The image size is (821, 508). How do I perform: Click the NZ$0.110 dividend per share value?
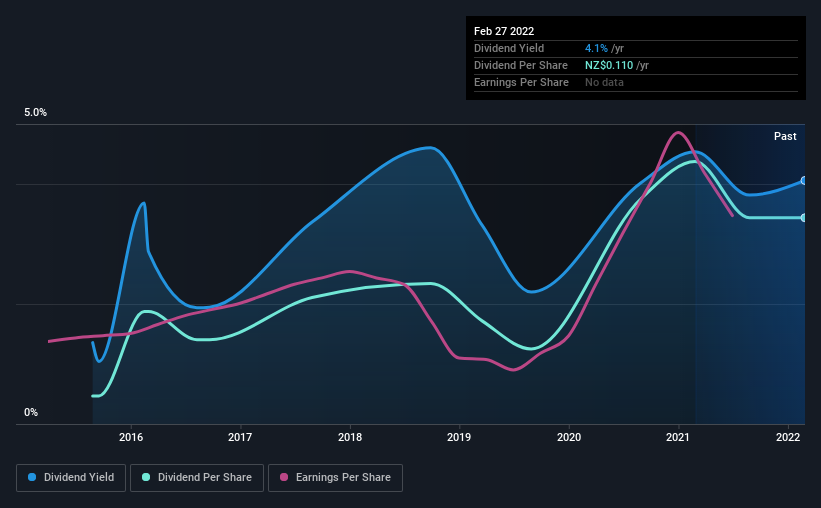[x=609, y=65]
